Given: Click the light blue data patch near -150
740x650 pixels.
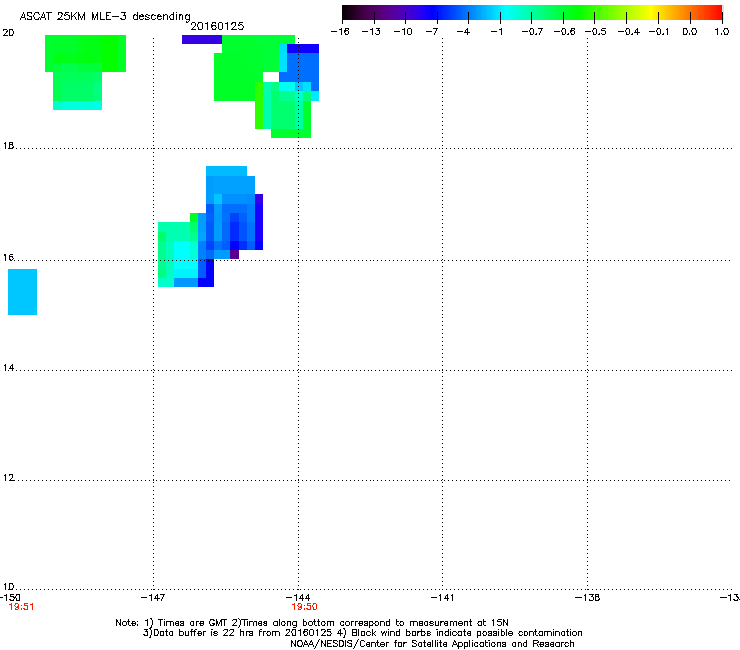Looking at the screenshot, I should [22, 292].
